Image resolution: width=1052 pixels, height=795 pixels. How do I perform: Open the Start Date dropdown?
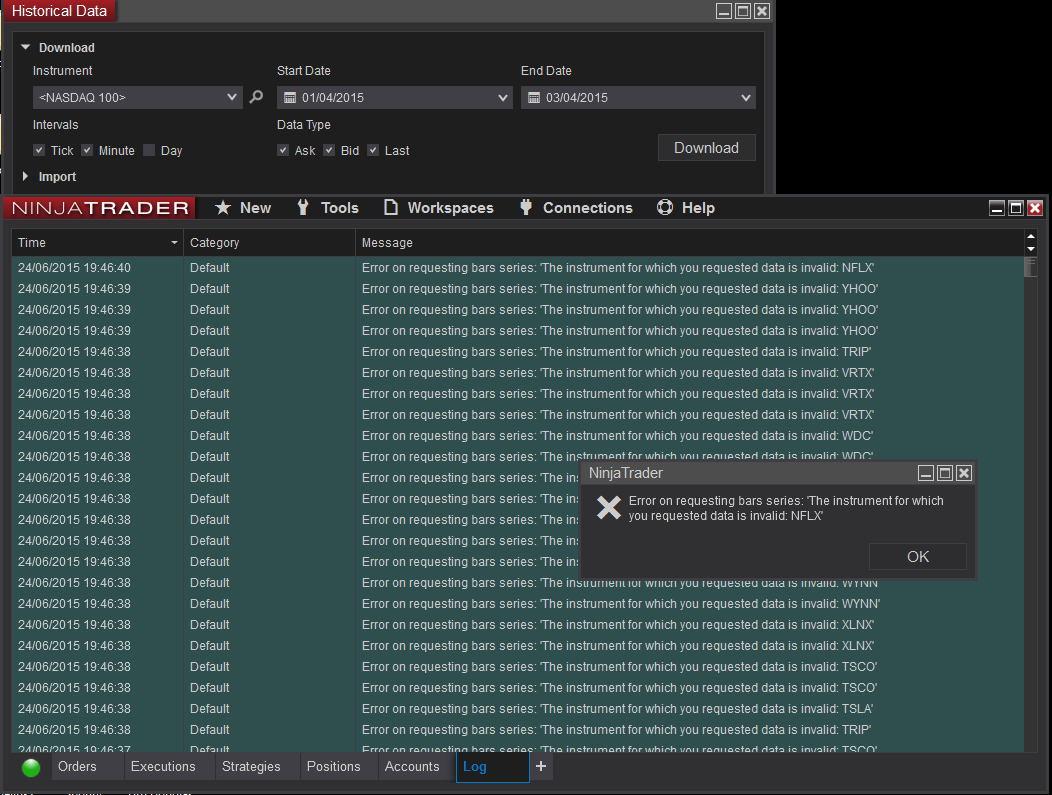tap(503, 98)
